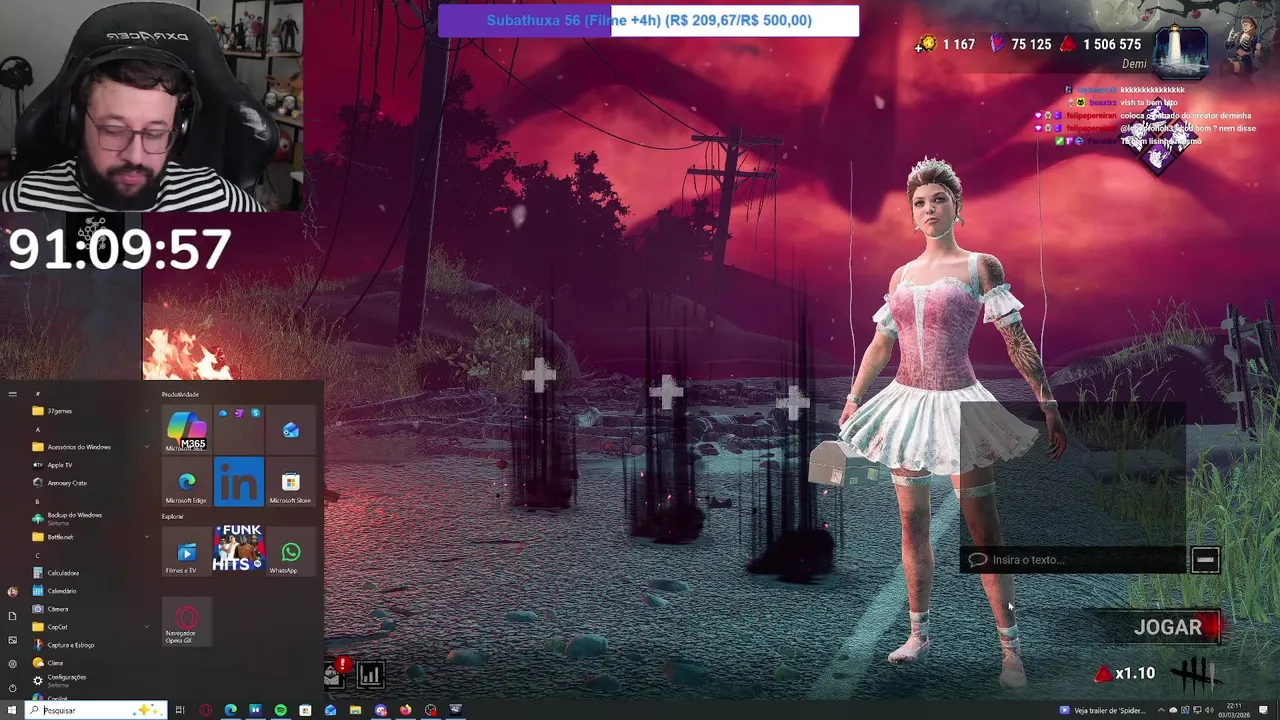This screenshot has height=720, width=1280.
Task: Open Firefox from the taskbar
Action: [x=405, y=710]
